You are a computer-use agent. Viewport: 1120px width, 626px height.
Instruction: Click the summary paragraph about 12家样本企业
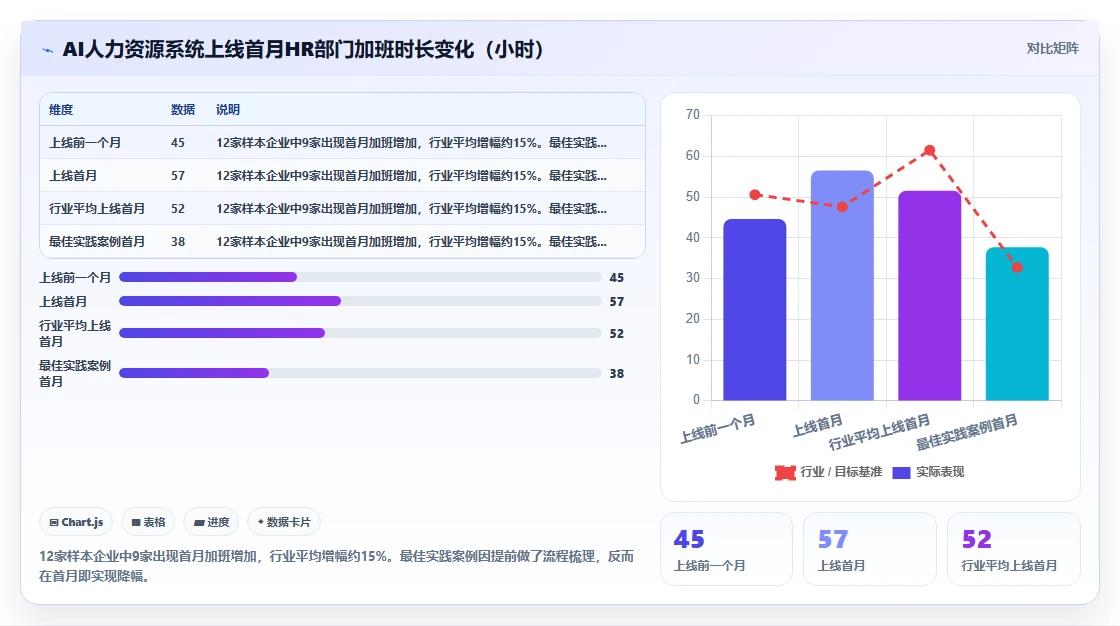pyautogui.click(x=336, y=566)
